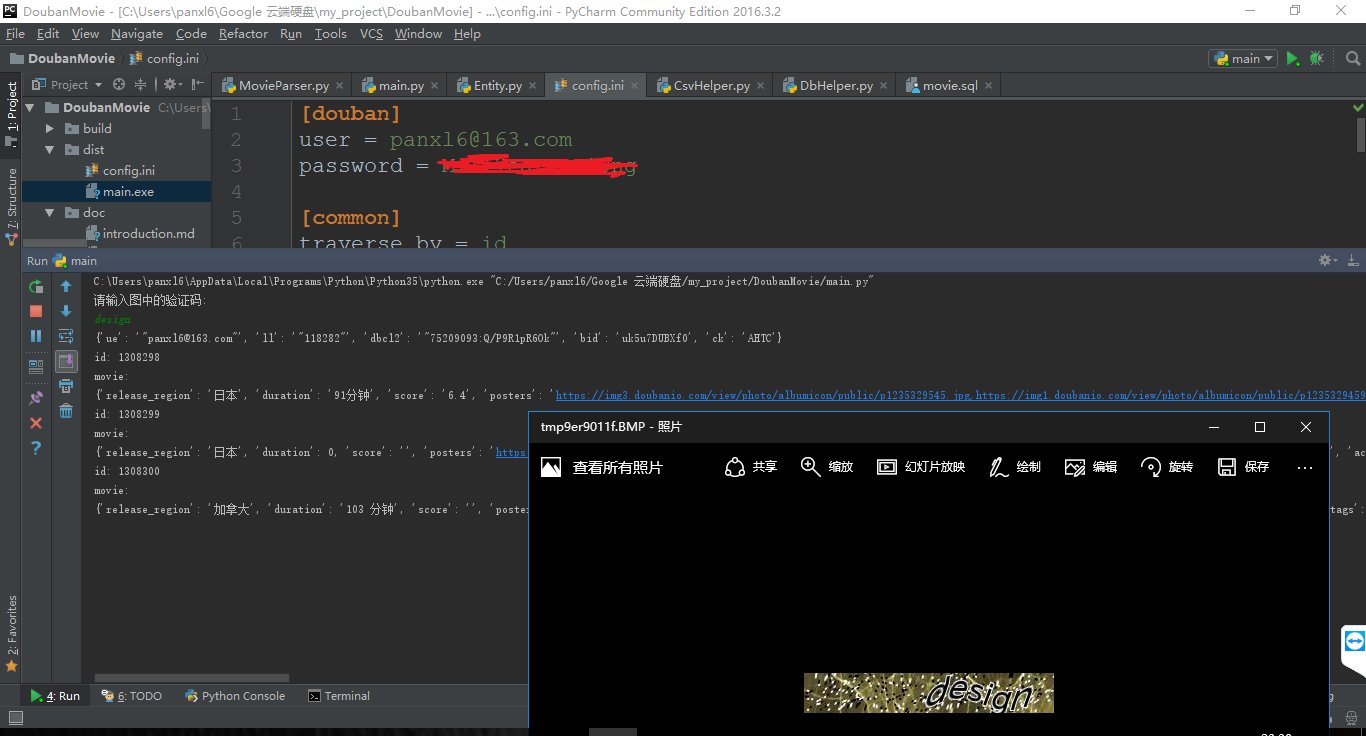Share the photo using 共享
Screen dimensions: 1366x736
point(750,467)
